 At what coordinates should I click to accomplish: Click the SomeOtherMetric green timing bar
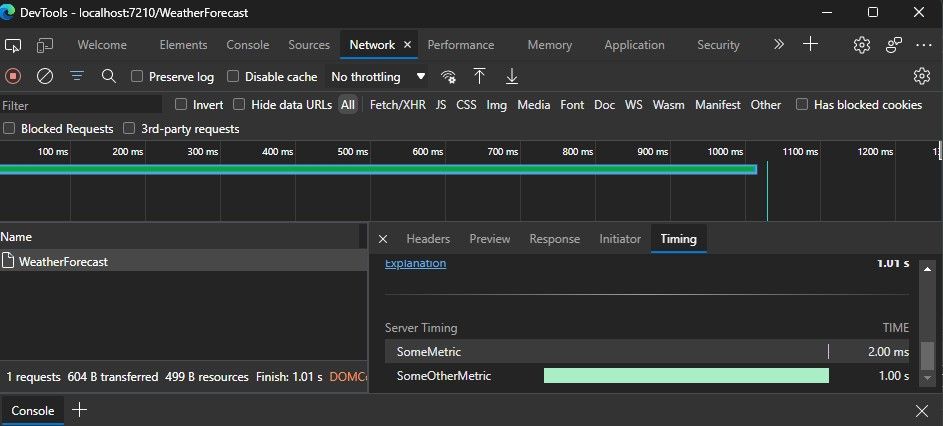pos(686,376)
